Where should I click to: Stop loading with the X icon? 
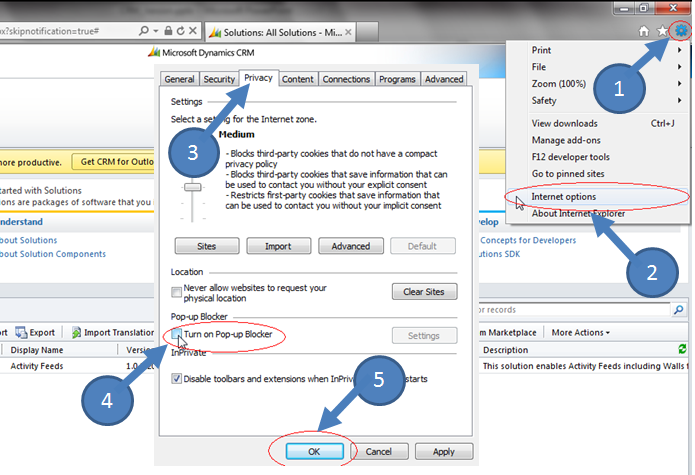(x=193, y=31)
